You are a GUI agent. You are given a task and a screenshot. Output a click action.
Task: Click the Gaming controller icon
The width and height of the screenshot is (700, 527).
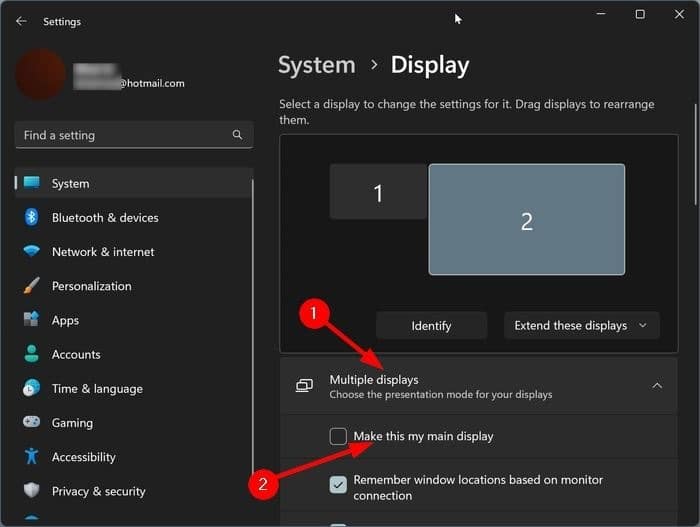pyautogui.click(x=31, y=422)
